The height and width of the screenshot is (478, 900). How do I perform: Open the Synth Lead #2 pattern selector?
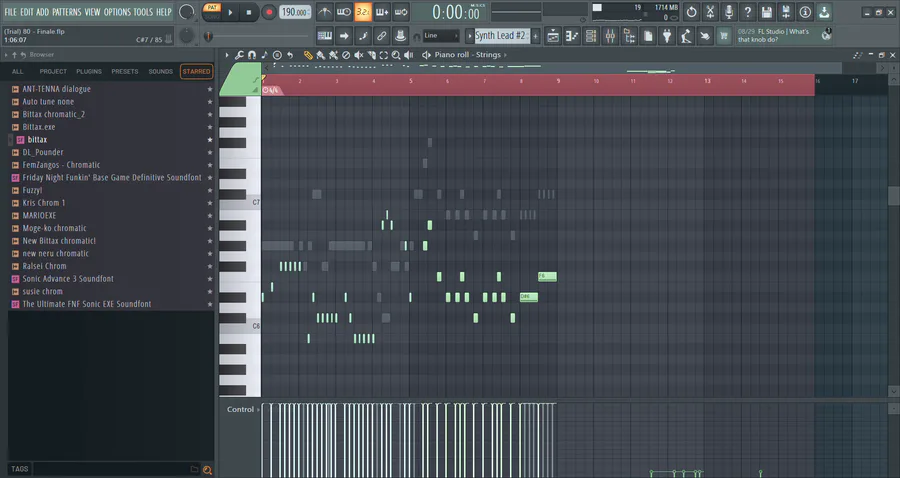(501, 36)
